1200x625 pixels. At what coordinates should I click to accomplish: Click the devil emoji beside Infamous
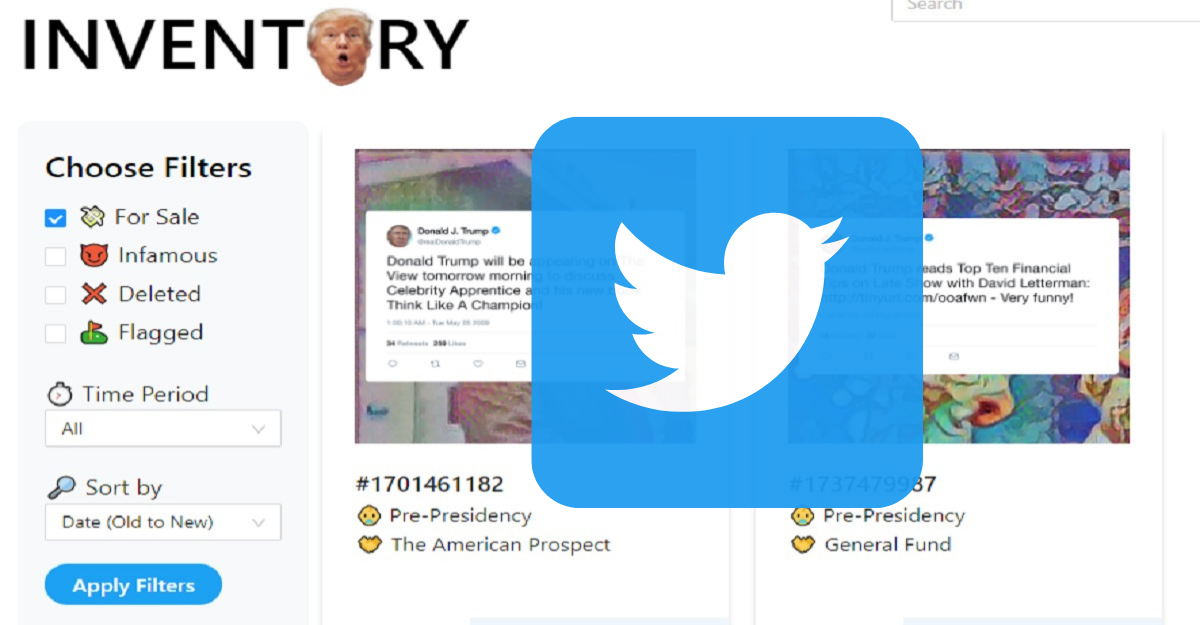point(94,255)
